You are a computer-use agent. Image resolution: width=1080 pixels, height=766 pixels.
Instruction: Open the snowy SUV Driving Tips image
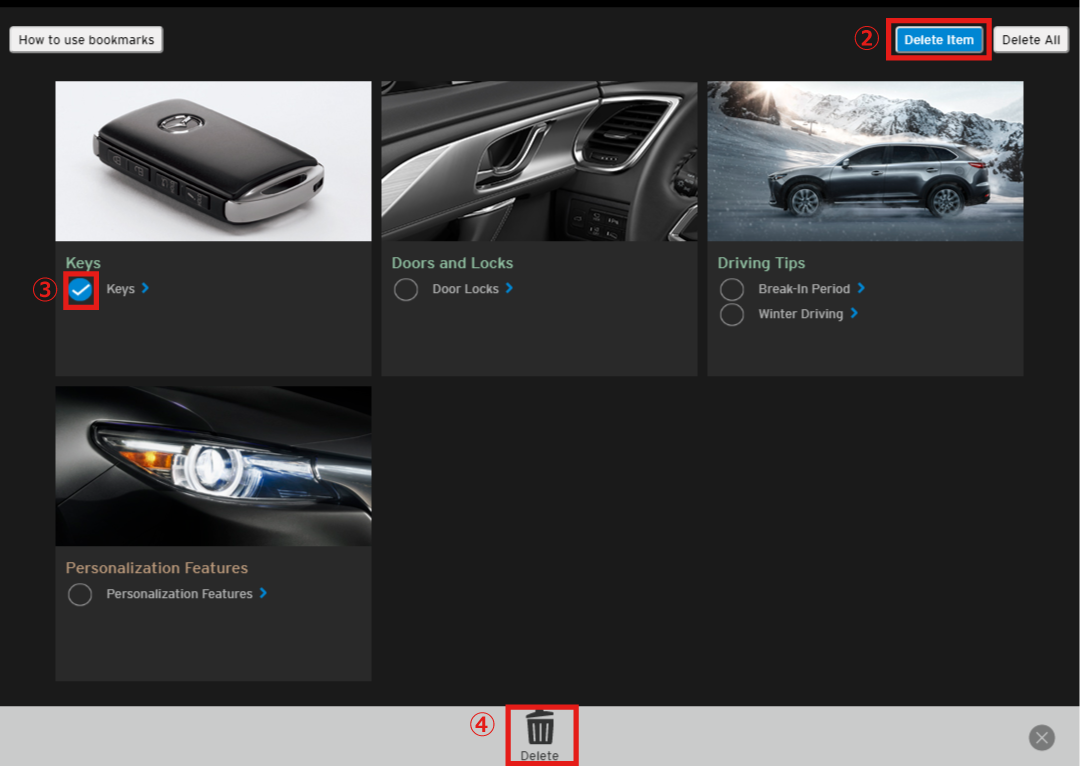pyautogui.click(x=865, y=161)
